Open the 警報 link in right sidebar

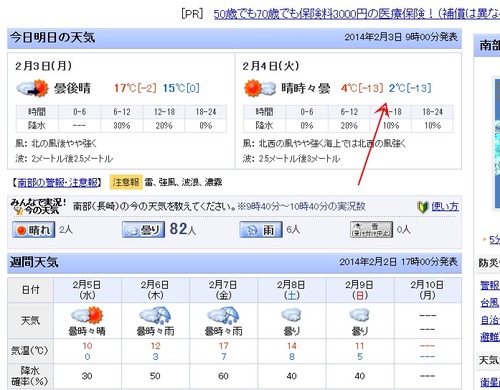pyautogui.click(x=490, y=285)
